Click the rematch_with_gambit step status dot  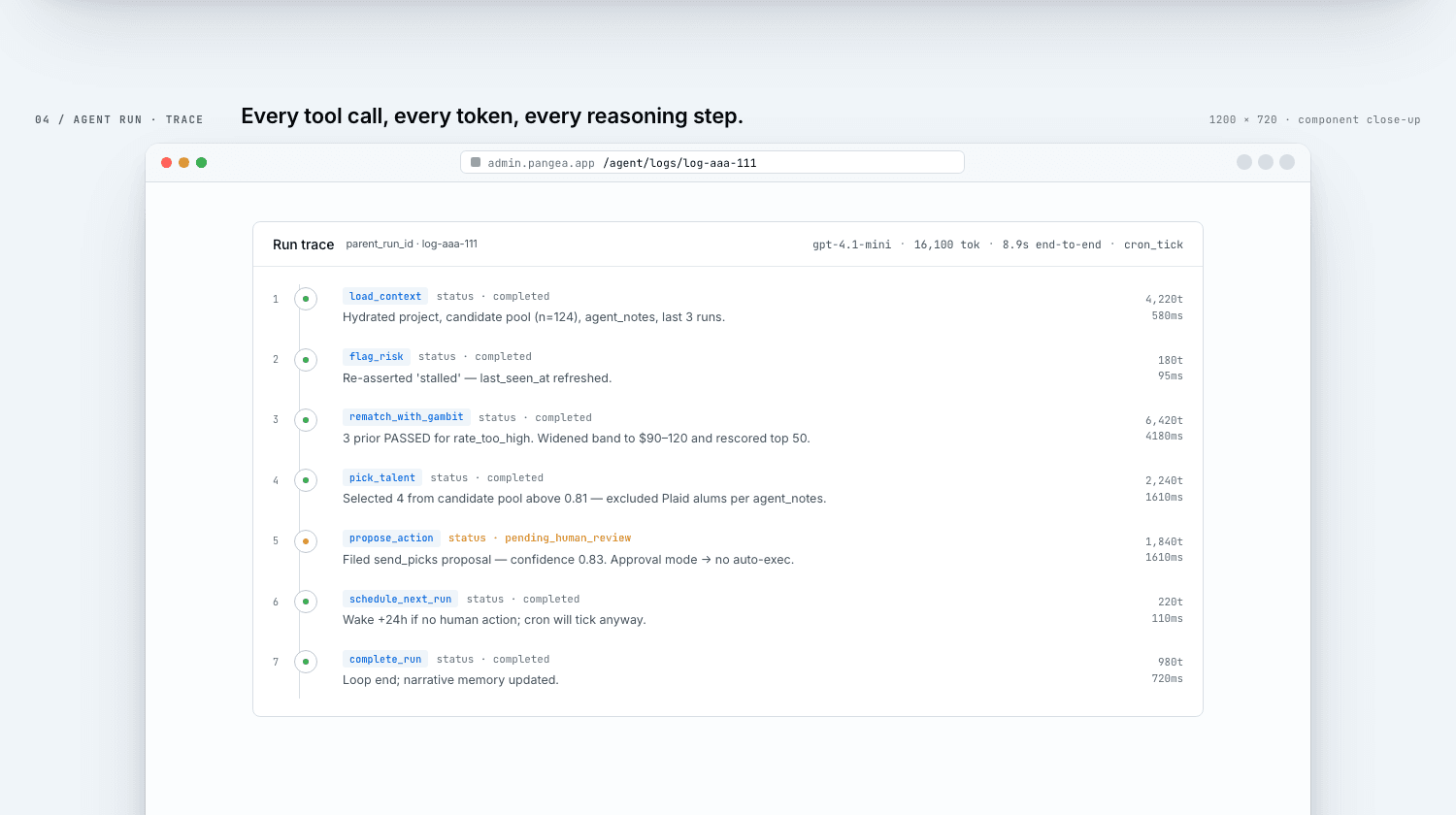pos(306,420)
